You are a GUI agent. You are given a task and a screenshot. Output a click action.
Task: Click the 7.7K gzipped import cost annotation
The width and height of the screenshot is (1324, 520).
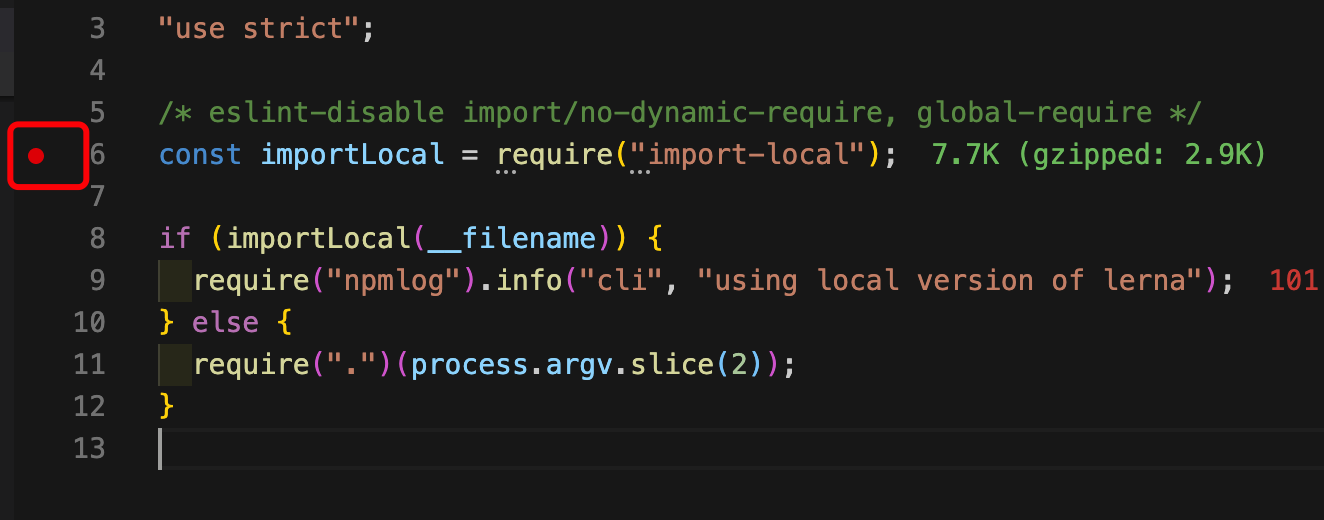click(x=1098, y=155)
